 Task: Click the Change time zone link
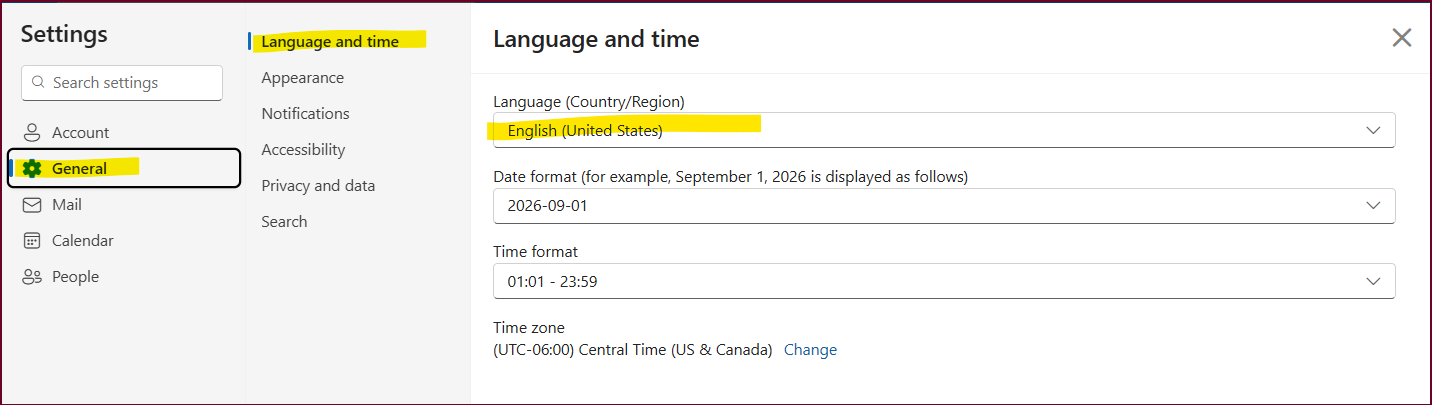pyautogui.click(x=810, y=350)
